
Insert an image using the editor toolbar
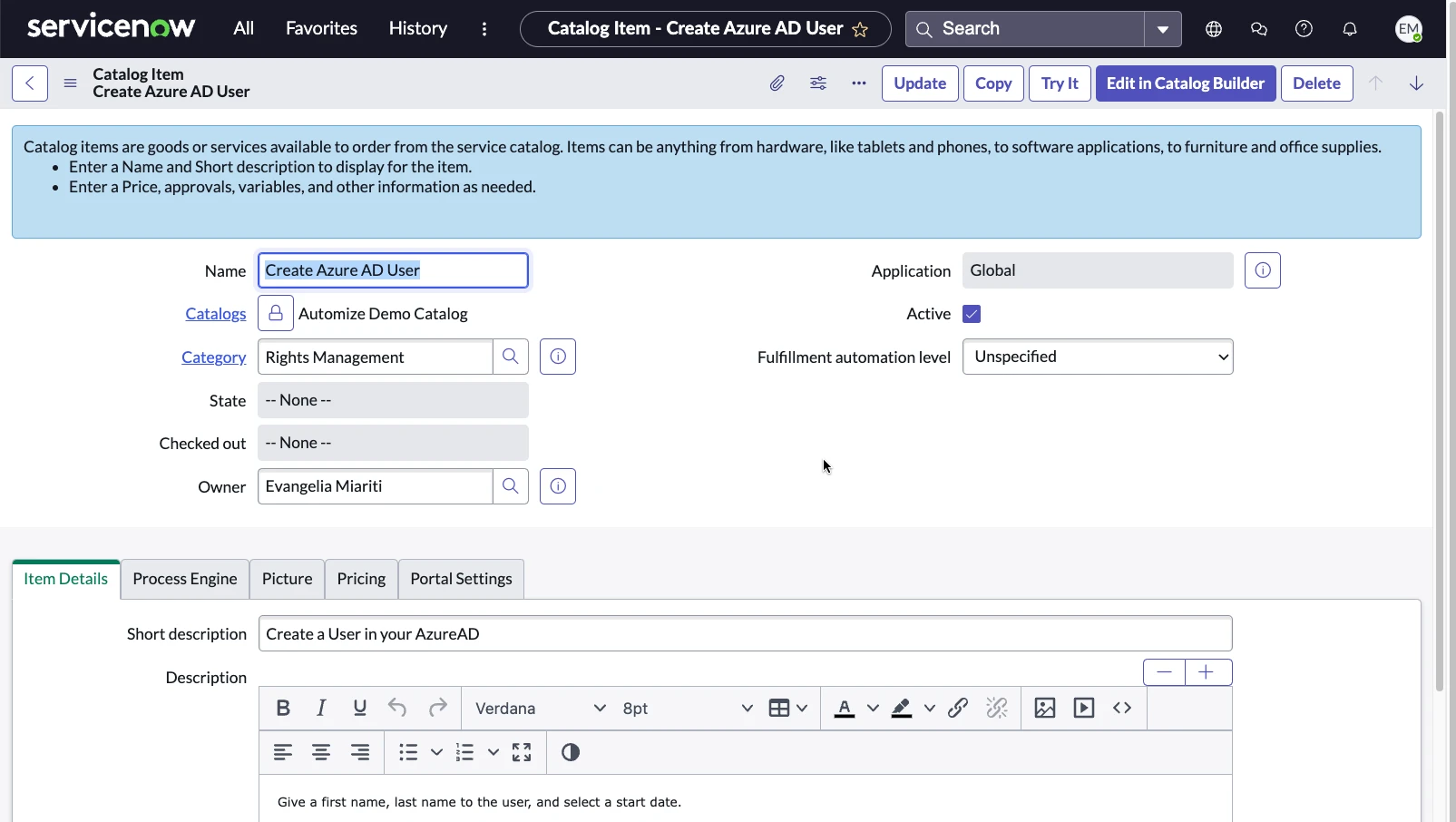click(1045, 709)
